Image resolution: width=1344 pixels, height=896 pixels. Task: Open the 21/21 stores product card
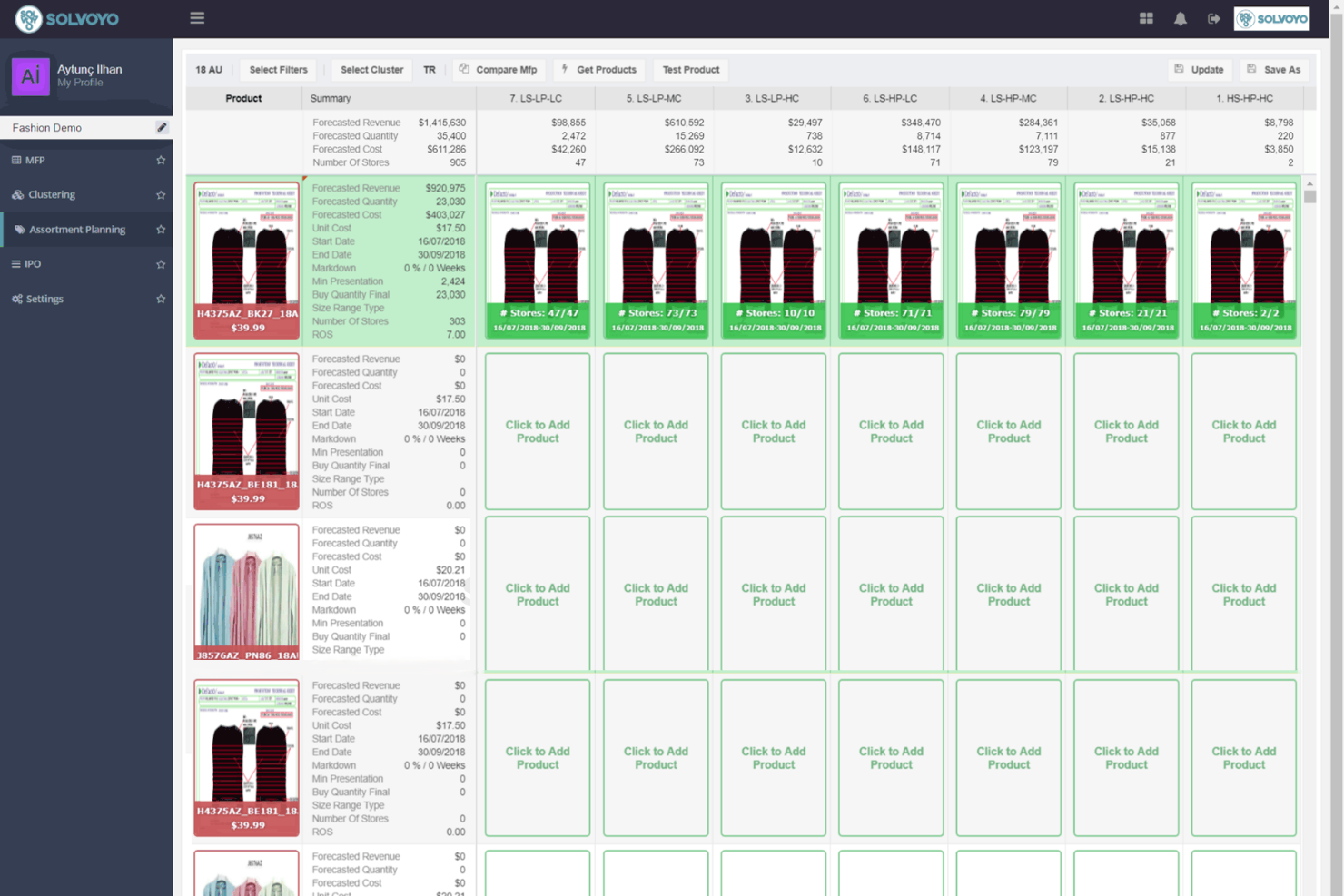pos(1126,261)
